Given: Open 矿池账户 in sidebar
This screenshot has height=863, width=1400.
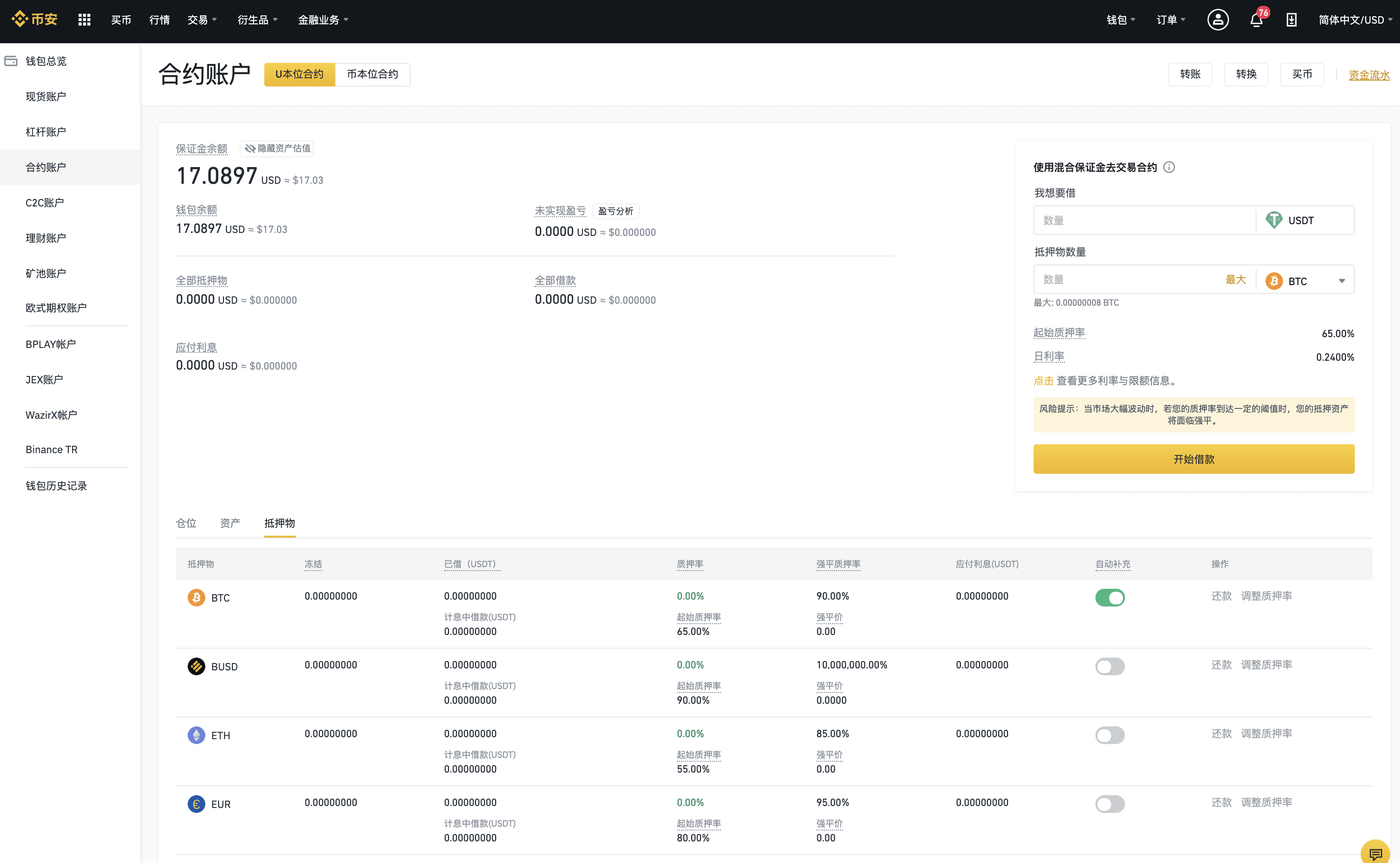Looking at the screenshot, I should pos(46,273).
